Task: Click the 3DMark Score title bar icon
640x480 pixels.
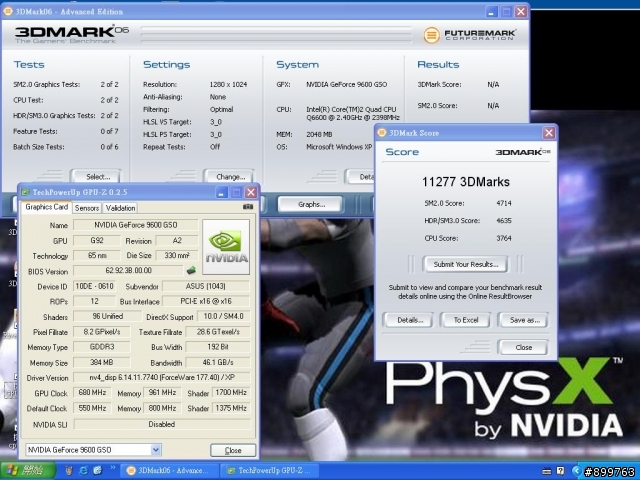Action: [382, 133]
